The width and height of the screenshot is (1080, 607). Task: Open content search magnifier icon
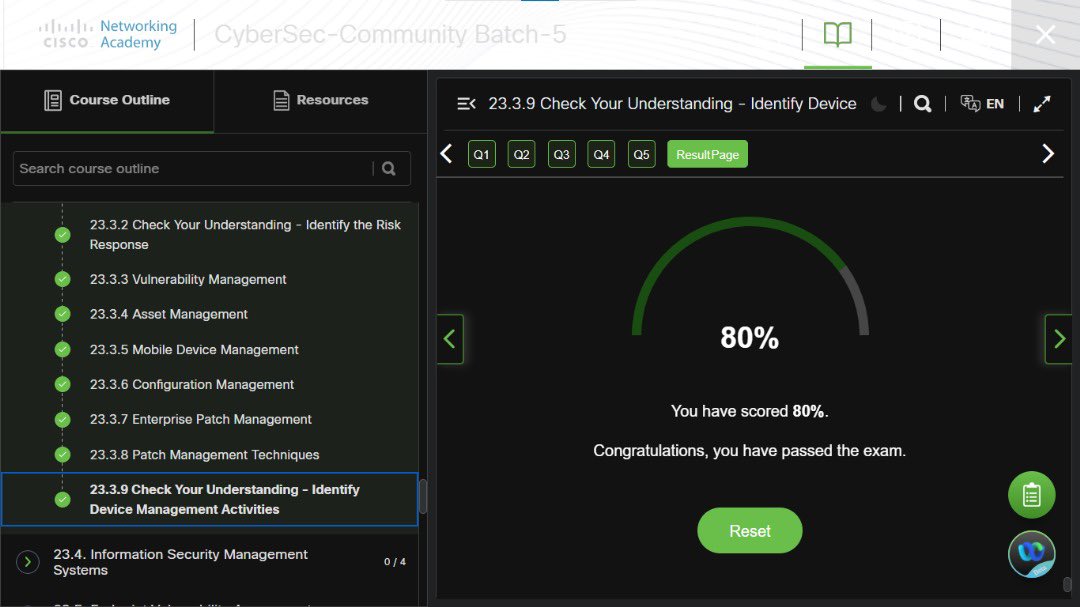point(922,104)
